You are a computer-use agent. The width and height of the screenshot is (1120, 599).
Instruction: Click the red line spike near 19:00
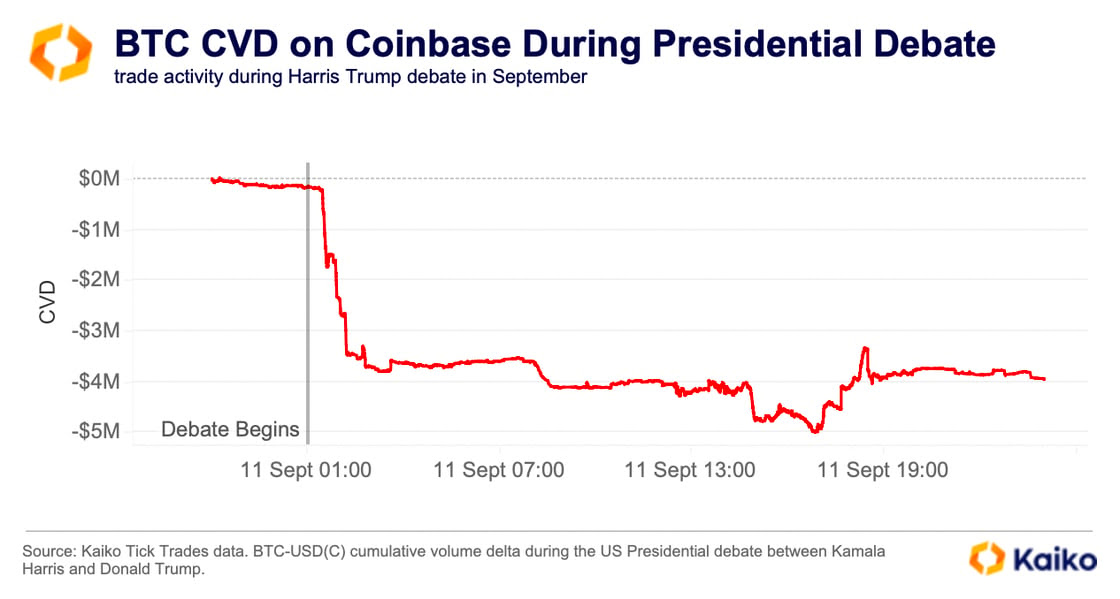pyautogui.click(x=866, y=349)
